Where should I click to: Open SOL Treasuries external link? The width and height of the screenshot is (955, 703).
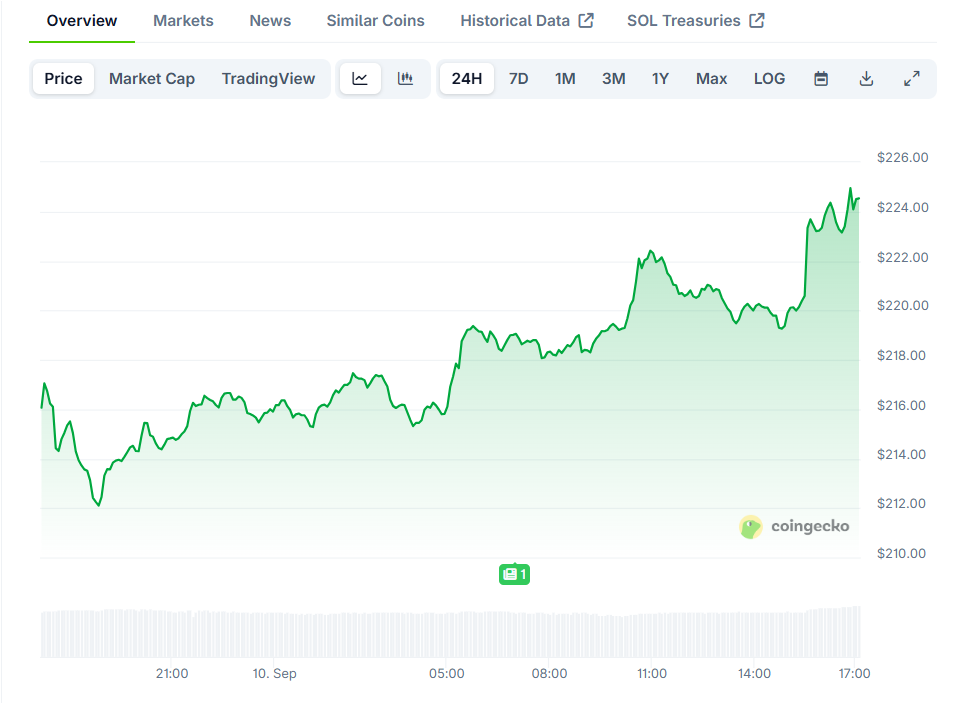pos(695,20)
